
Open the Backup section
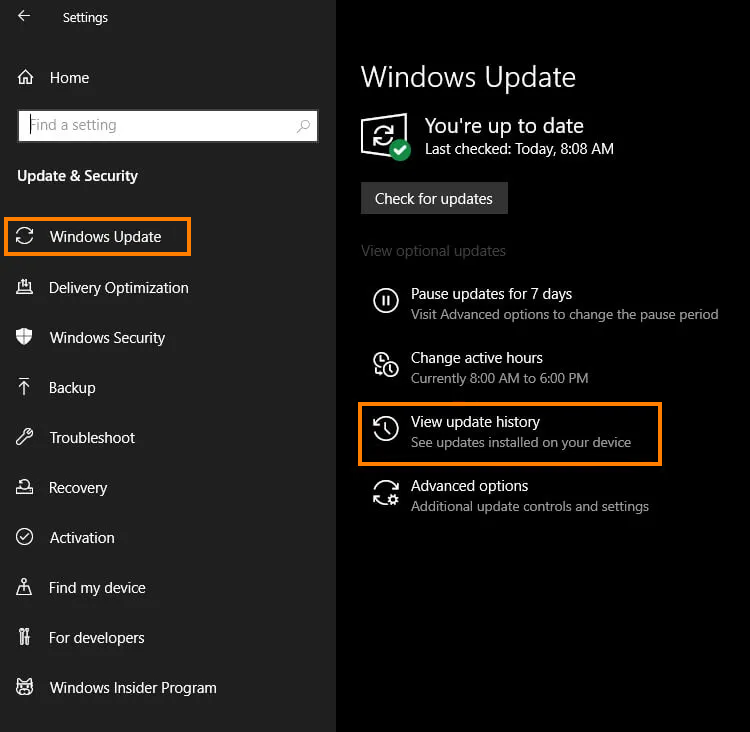tap(72, 388)
